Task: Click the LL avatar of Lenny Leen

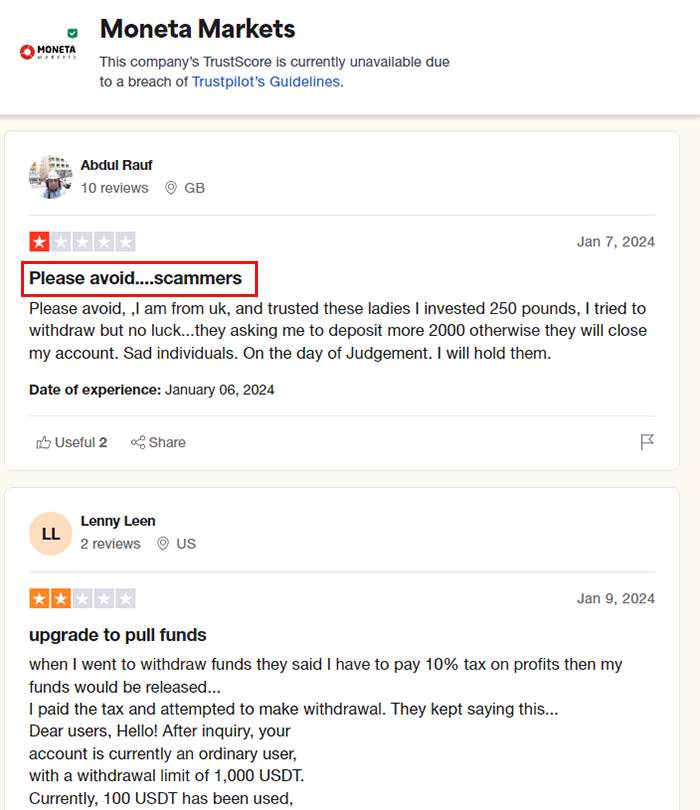Action: click(x=51, y=534)
